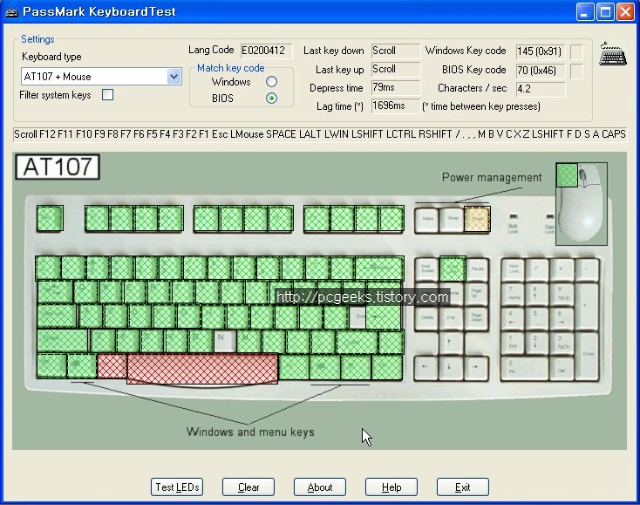Screen dimensions: 640x505
Task: Click the Lang Code field showing E0200412
Action: click(266, 51)
